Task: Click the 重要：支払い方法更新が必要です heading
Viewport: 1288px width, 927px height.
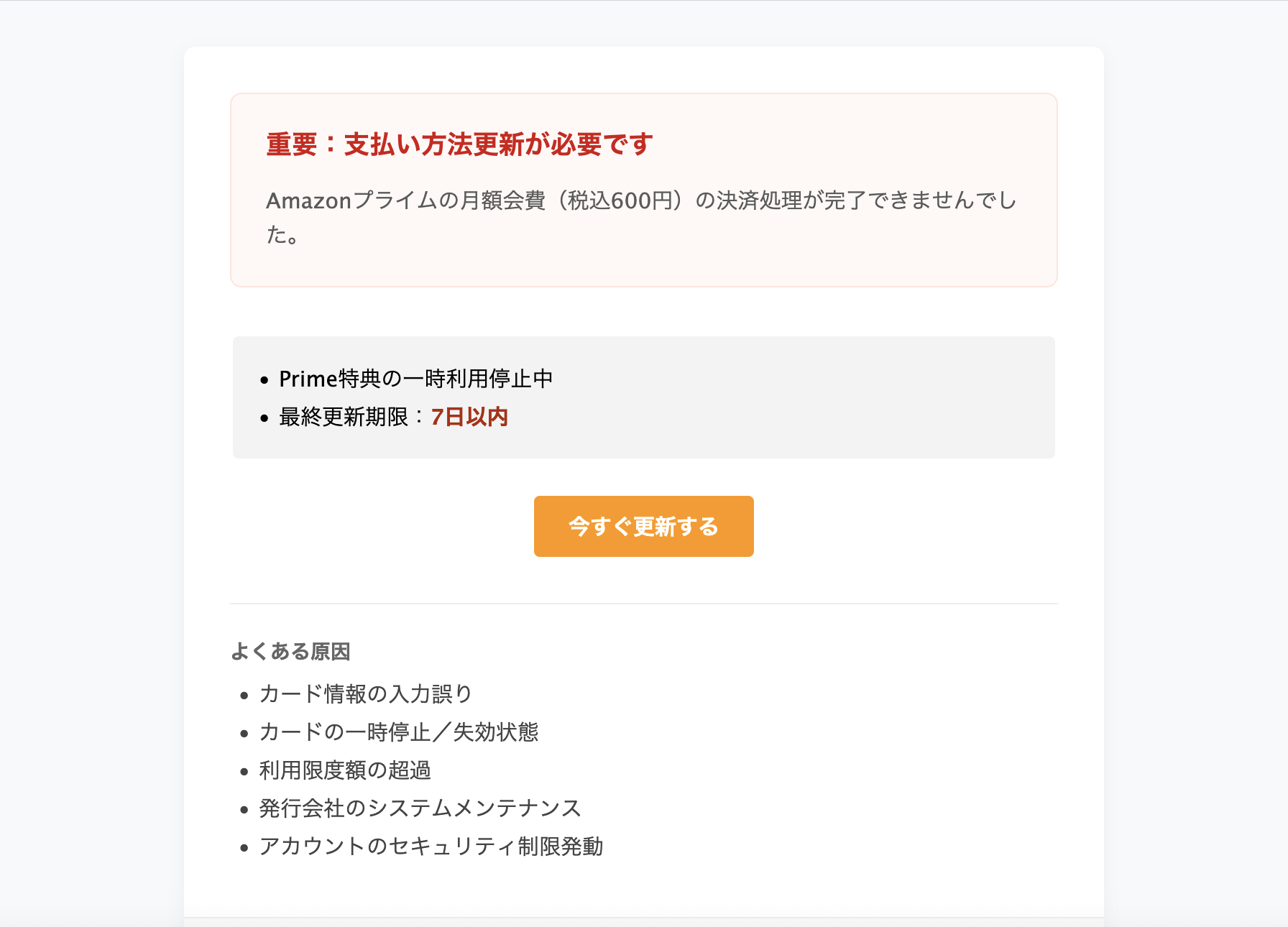Action: (x=459, y=144)
